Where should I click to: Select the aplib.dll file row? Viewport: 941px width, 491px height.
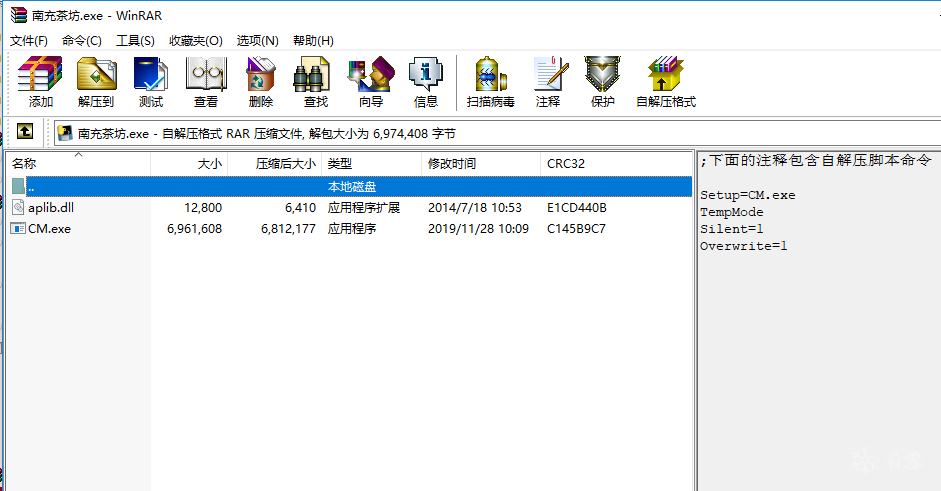click(x=349, y=208)
